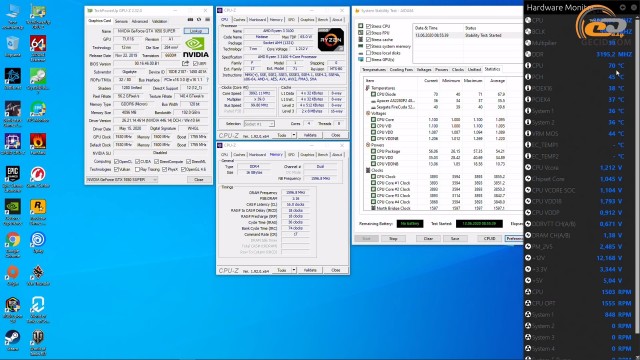Viewport: 640px width, 360px height.
Task: Switch to Cooling Fans tab in AIDA64
Action: [x=401, y=70]
